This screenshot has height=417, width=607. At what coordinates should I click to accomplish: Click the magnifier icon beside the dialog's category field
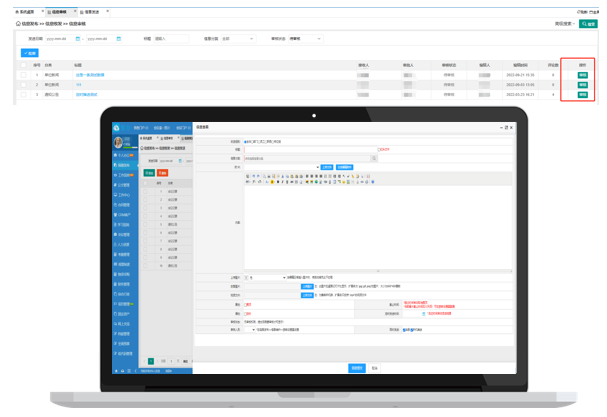click(x=375, y=158)
